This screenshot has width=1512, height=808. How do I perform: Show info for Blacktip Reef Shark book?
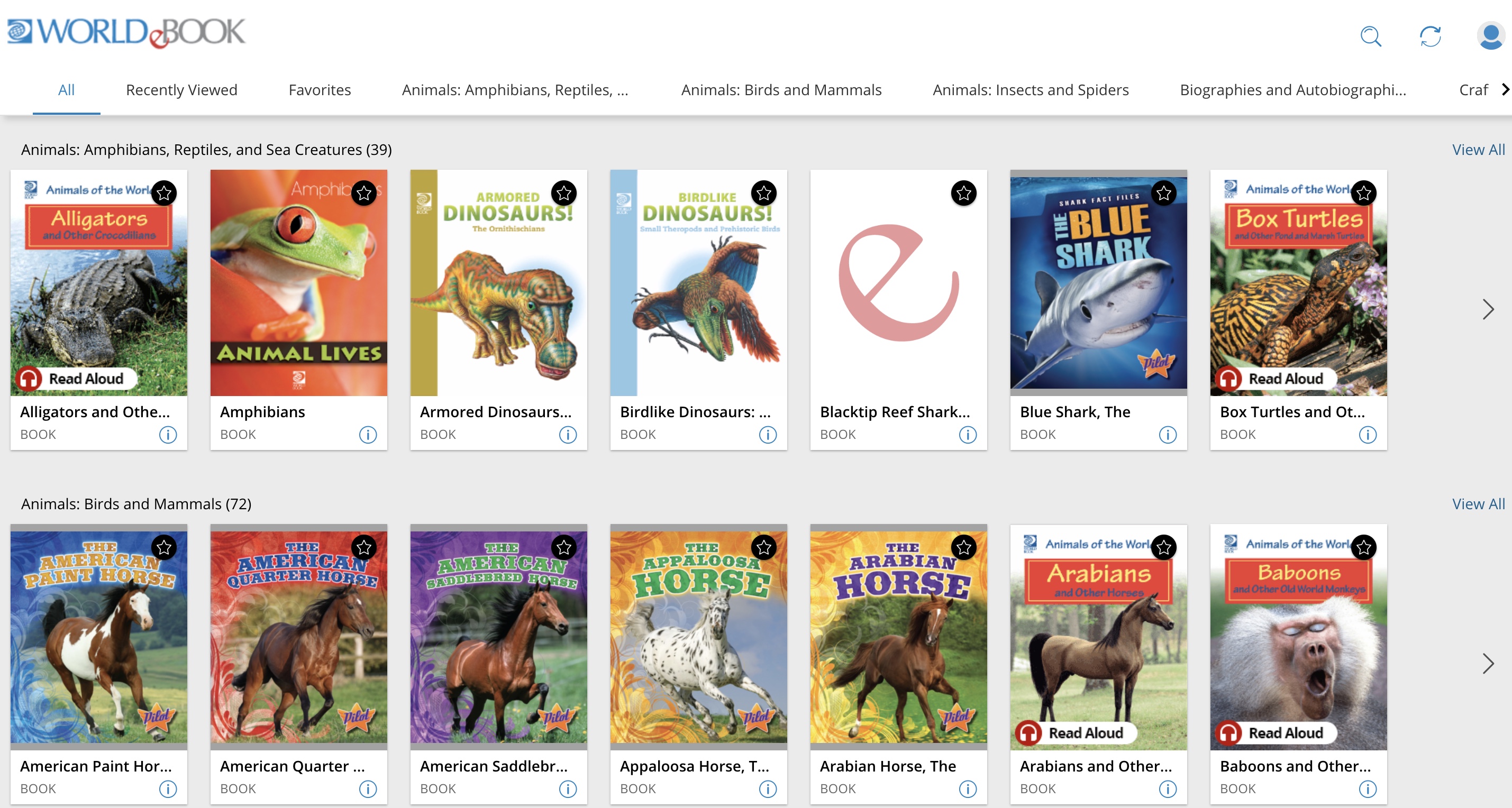click(968, 435)
